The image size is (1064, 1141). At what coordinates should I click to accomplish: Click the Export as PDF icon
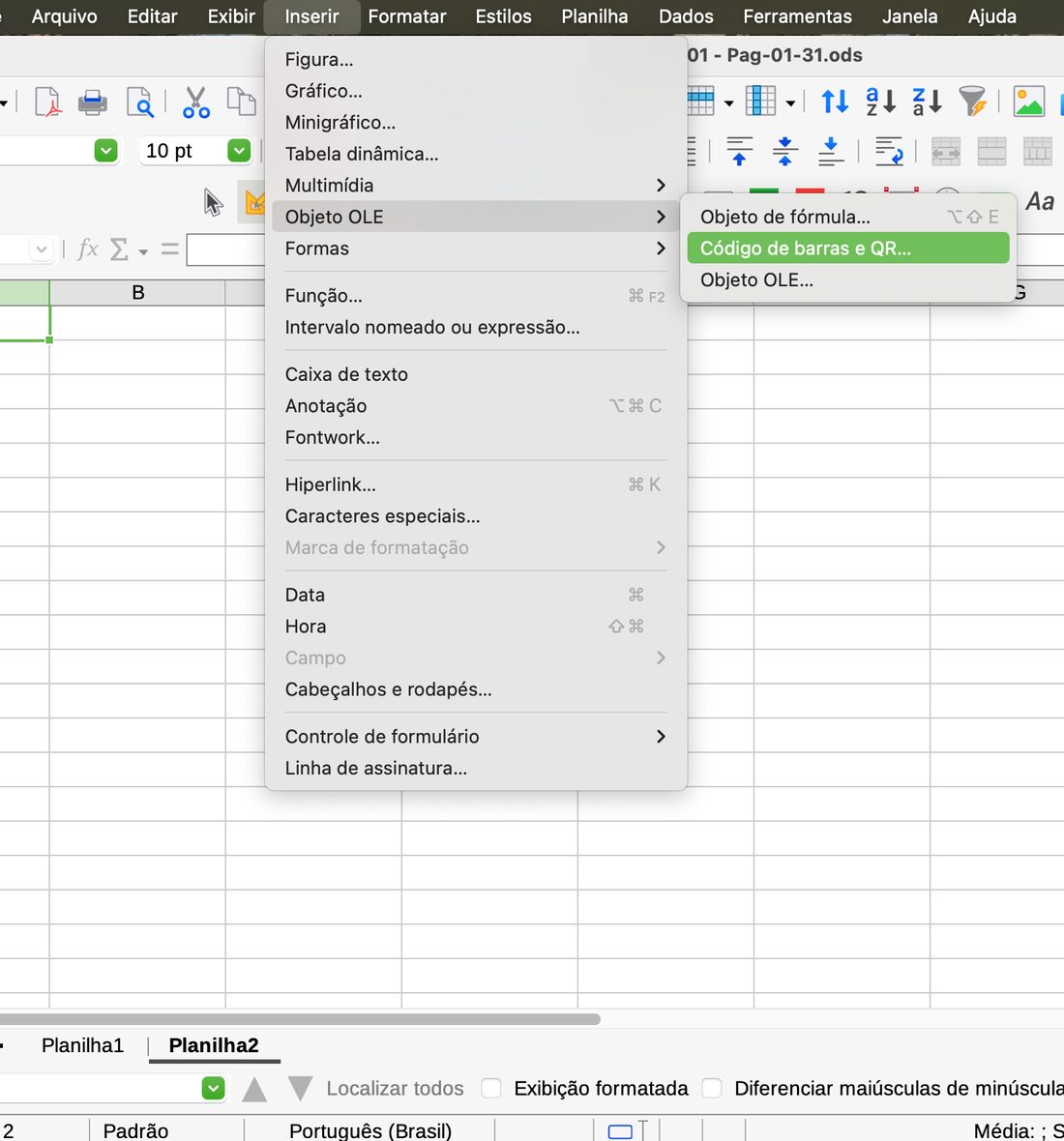coord(48,102)
